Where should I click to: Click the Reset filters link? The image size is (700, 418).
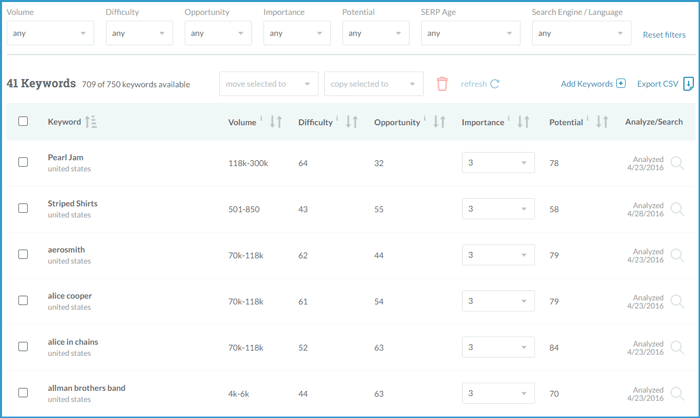[x=664, y=35]
